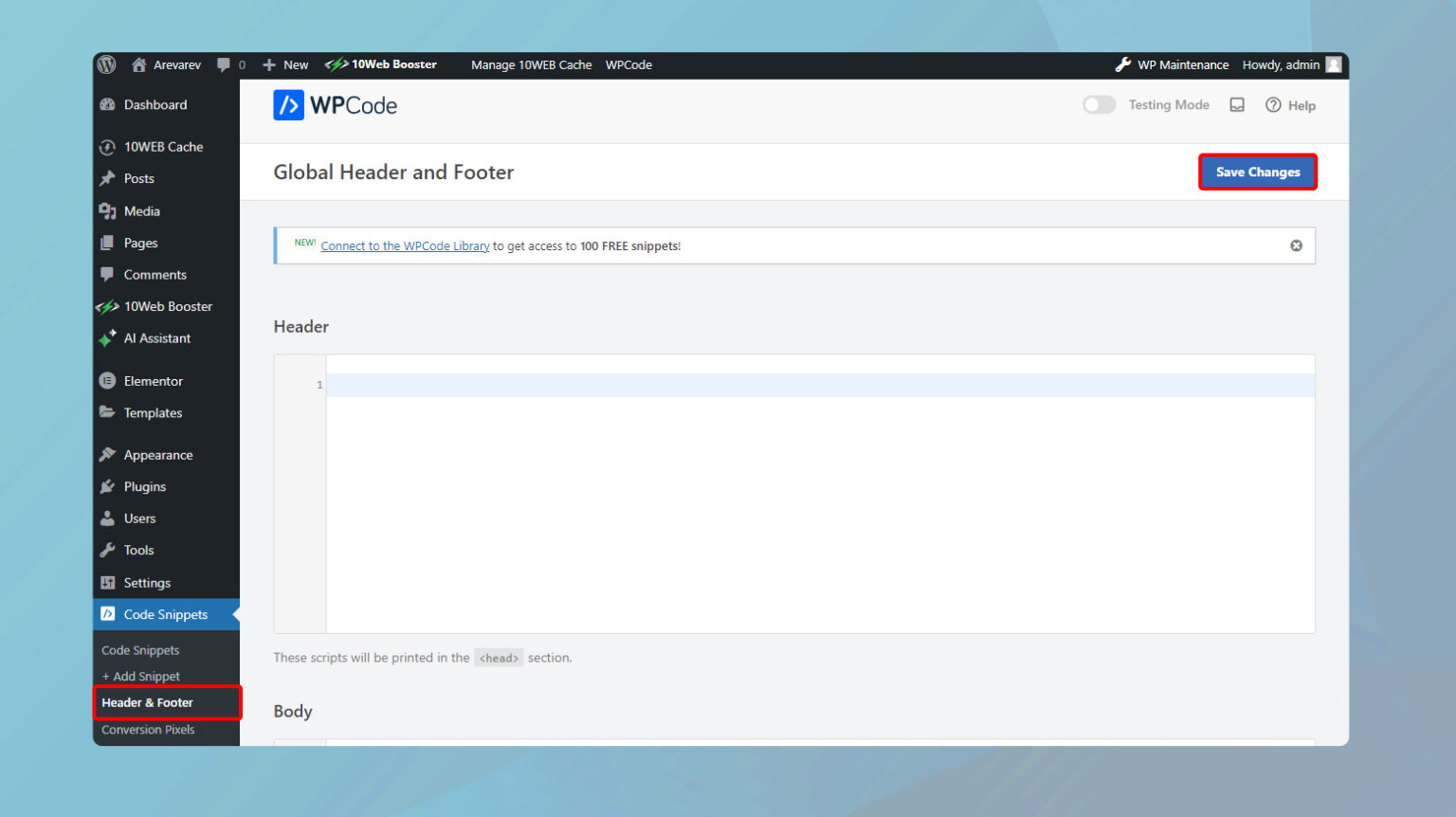Go to Conversion Pixels in sidebar
This screenshot has width=1456, height=817.
pos(148,730)
